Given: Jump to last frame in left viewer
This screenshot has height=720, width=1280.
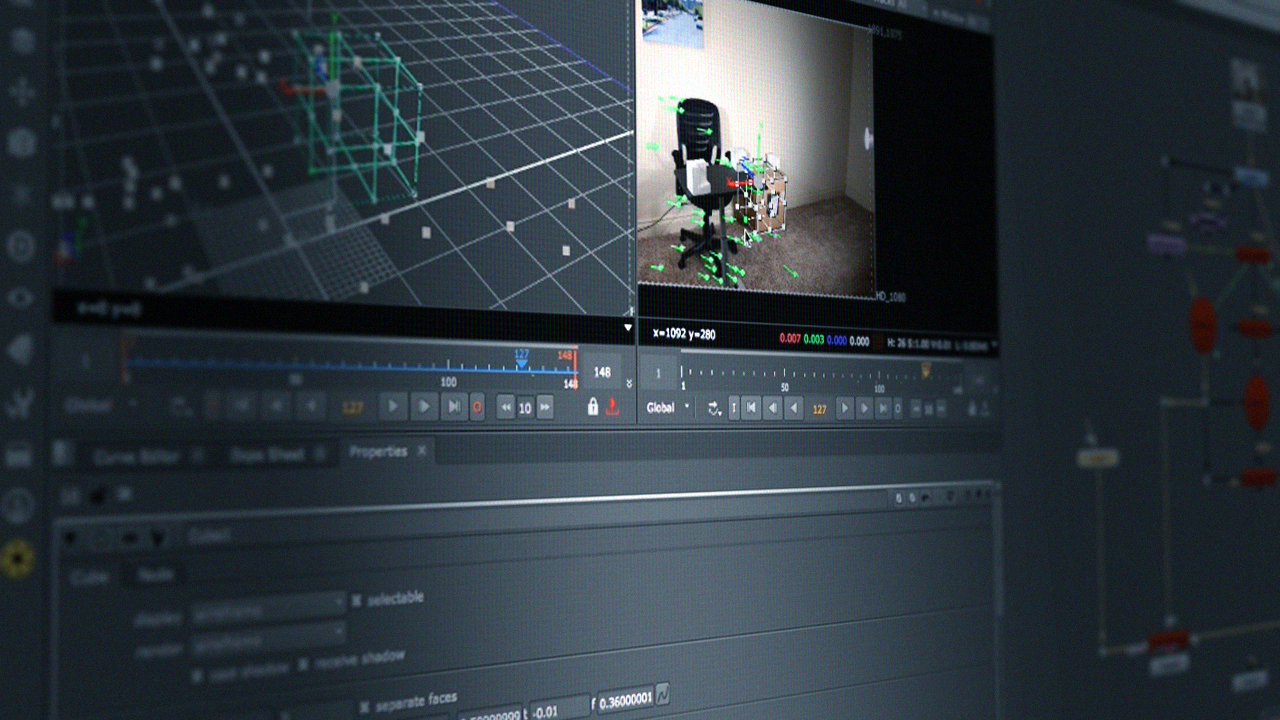Looking at the screenshot, I should [454, 407].
